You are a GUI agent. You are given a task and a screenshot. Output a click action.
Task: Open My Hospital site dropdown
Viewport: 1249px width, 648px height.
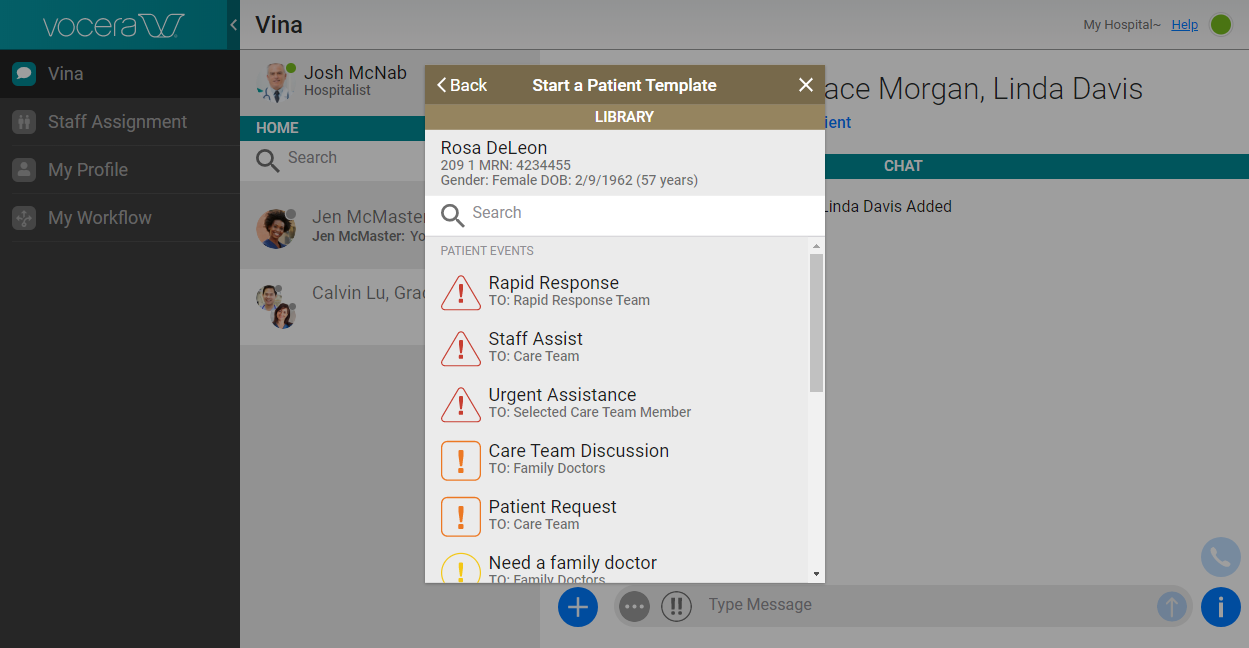click(1121, 25)
